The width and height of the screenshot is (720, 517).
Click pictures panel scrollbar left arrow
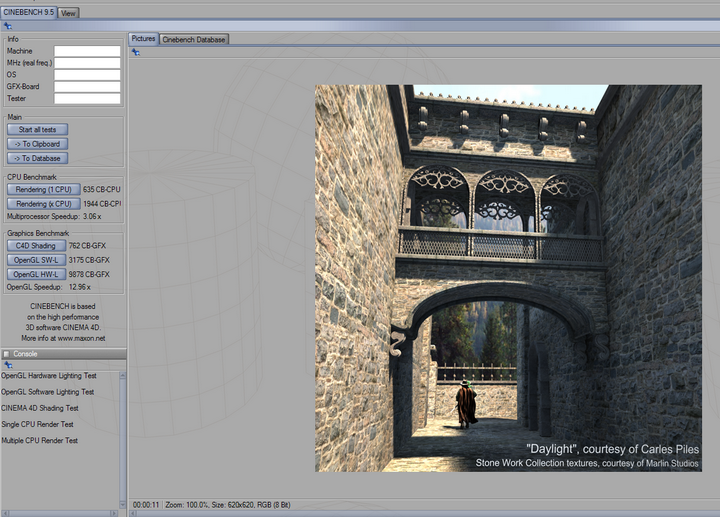[x=134, y=513]
